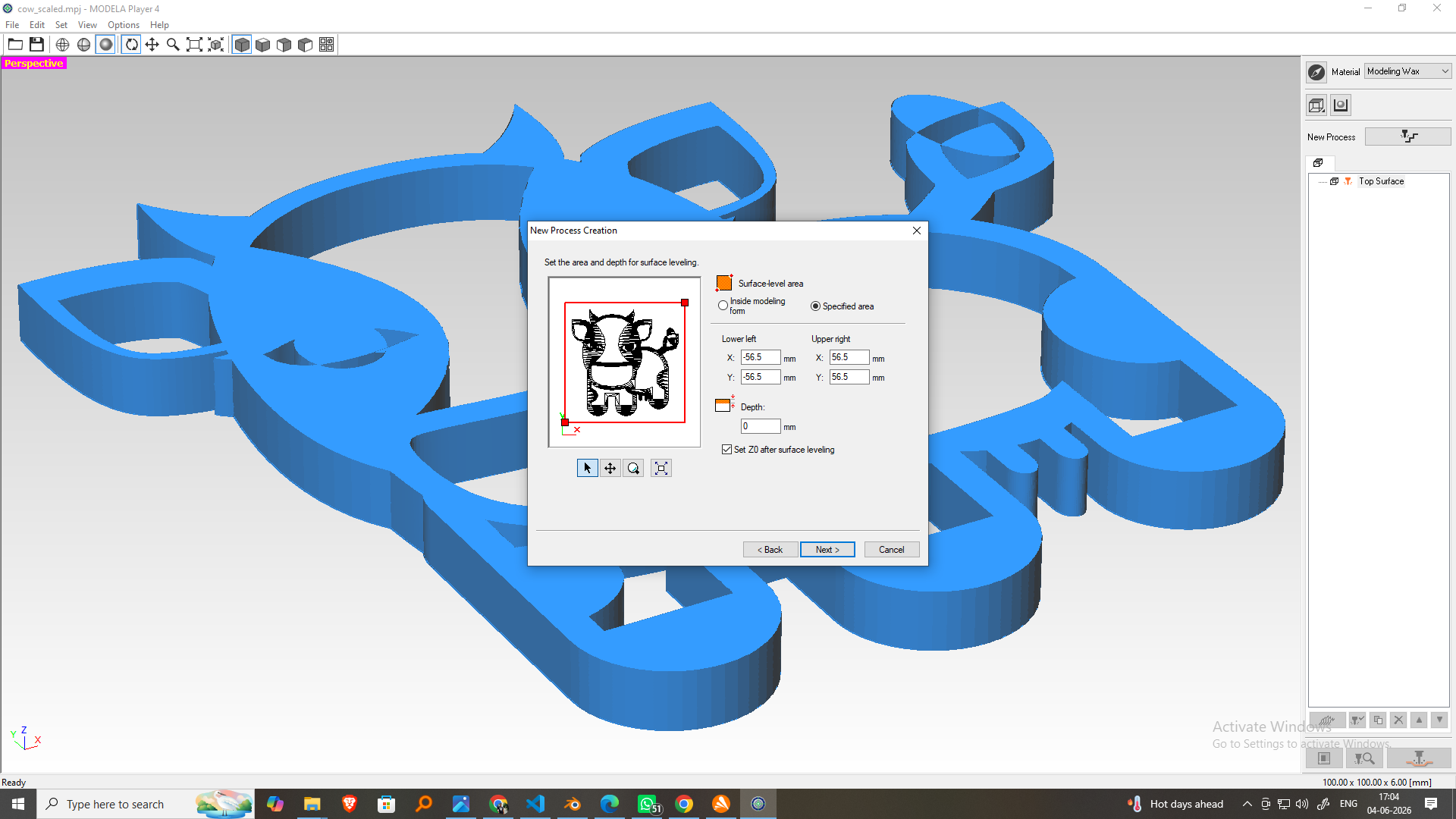Click the Next button
The image size is (1456, 819).
point(827,550)
